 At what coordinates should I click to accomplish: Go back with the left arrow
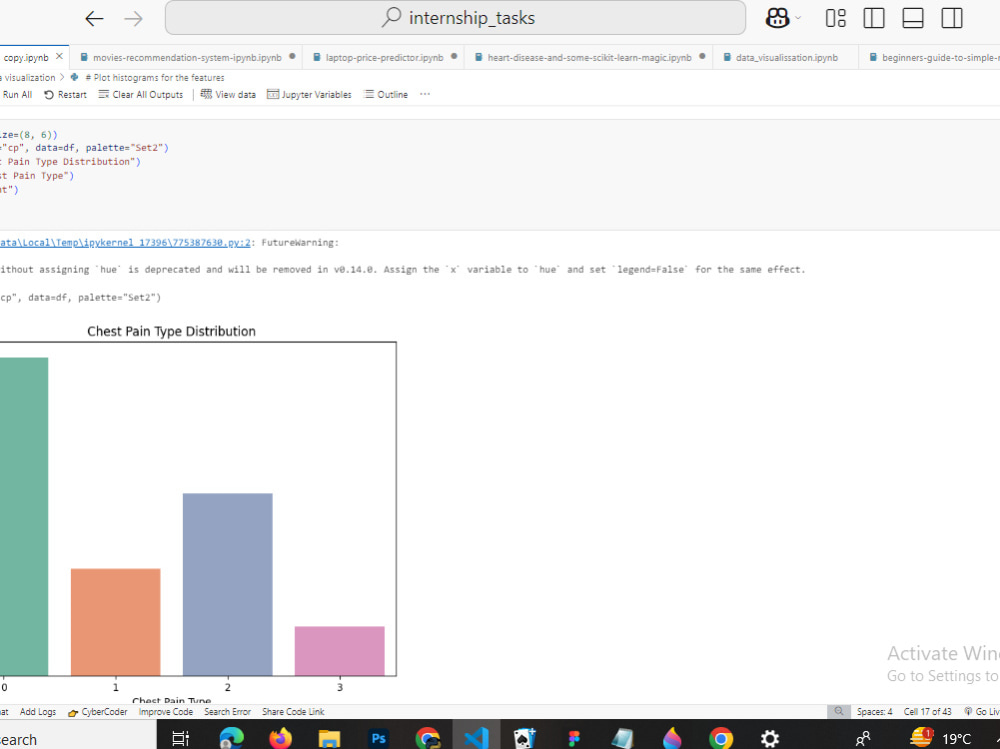[x=94, y=19]
